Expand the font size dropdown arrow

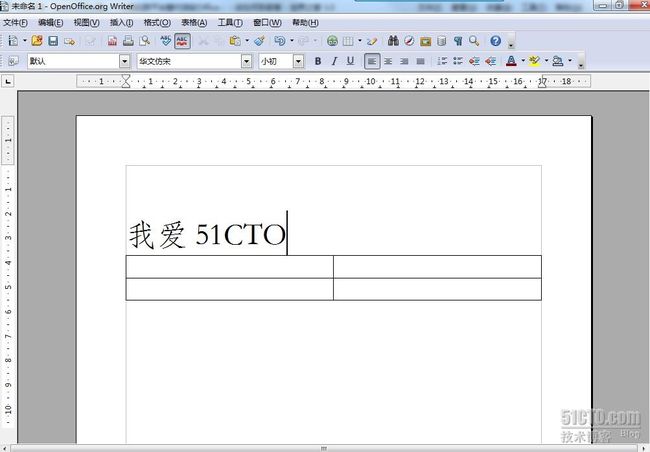[x=298, y=61]
